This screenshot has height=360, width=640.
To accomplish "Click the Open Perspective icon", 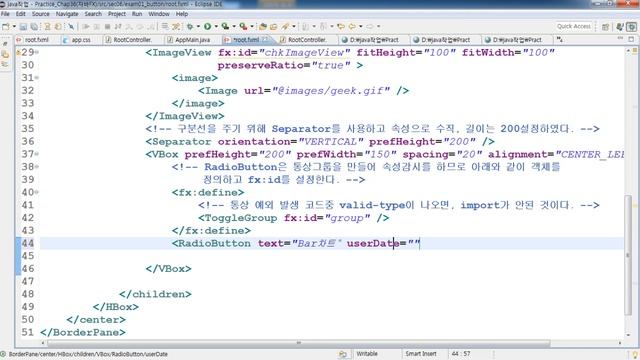I will (x=605, y=27).
